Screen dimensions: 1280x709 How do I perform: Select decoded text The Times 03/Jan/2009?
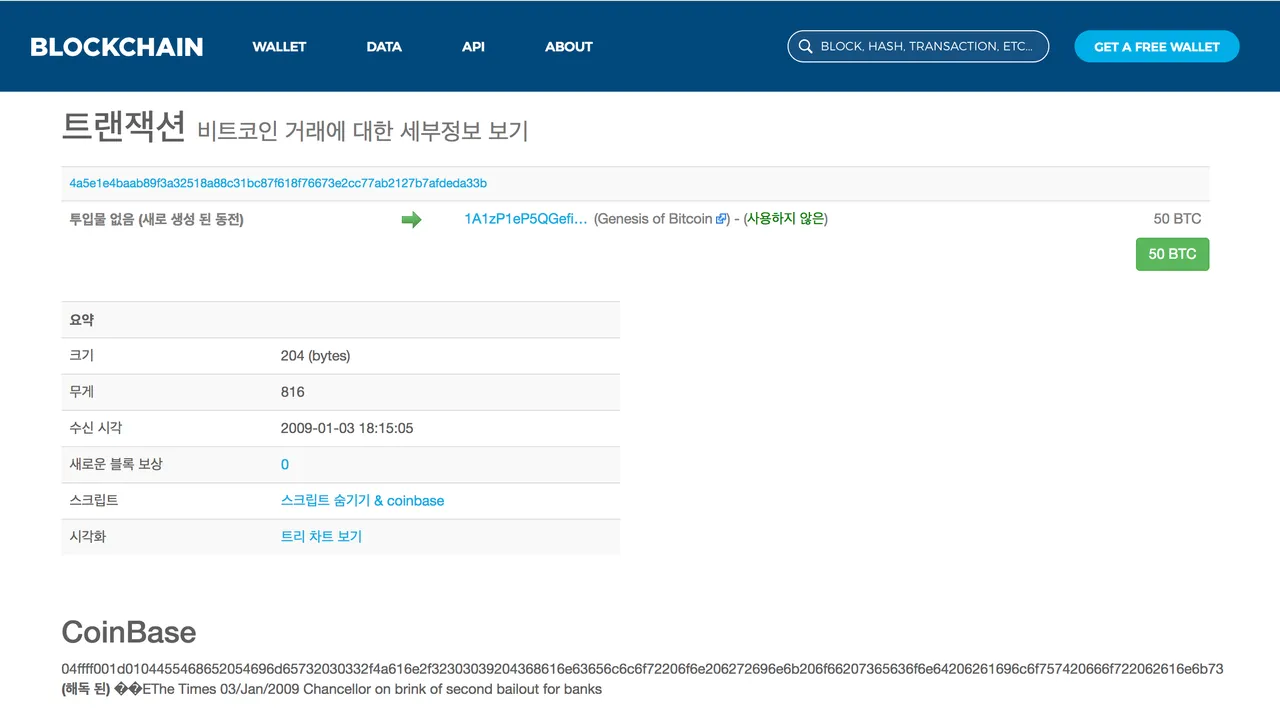[x=371, y=689]
